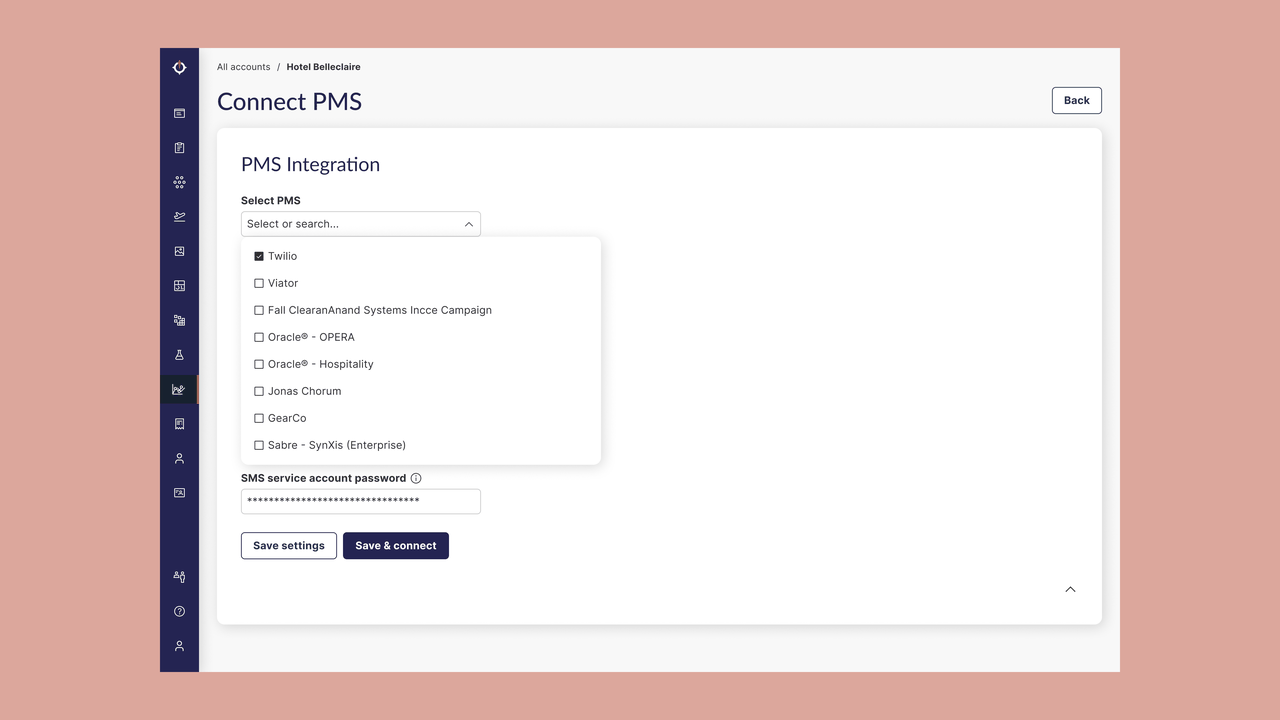Open the airplane departure icon in sidebar
This screenshot has height=720, width=1280.
tap(179, 217)
